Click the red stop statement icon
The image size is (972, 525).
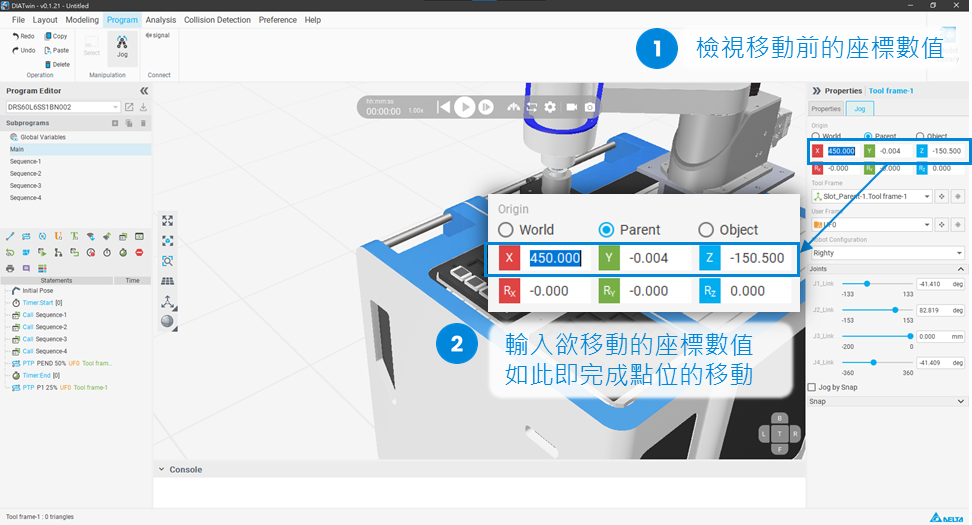[x=139, y=252]
